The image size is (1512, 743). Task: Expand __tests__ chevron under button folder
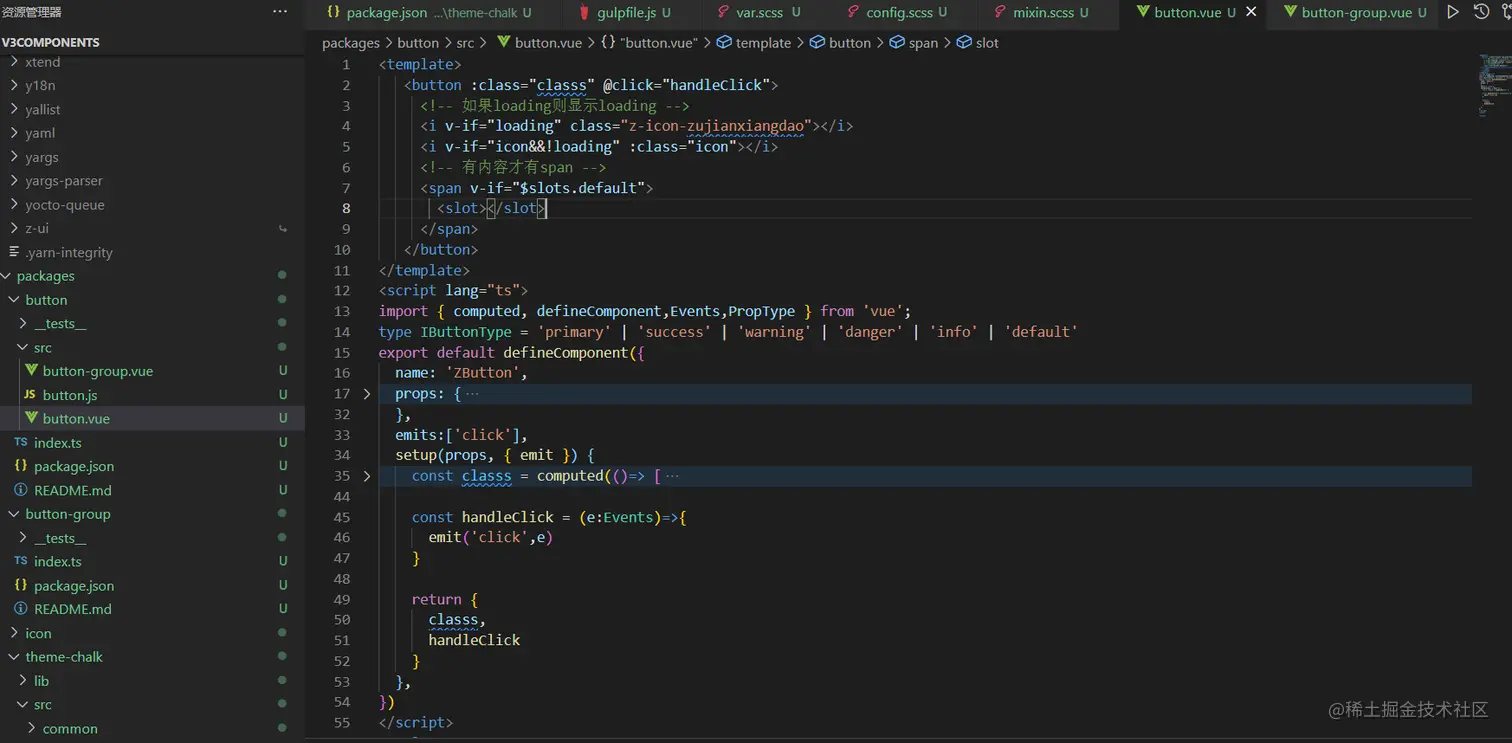23,324
